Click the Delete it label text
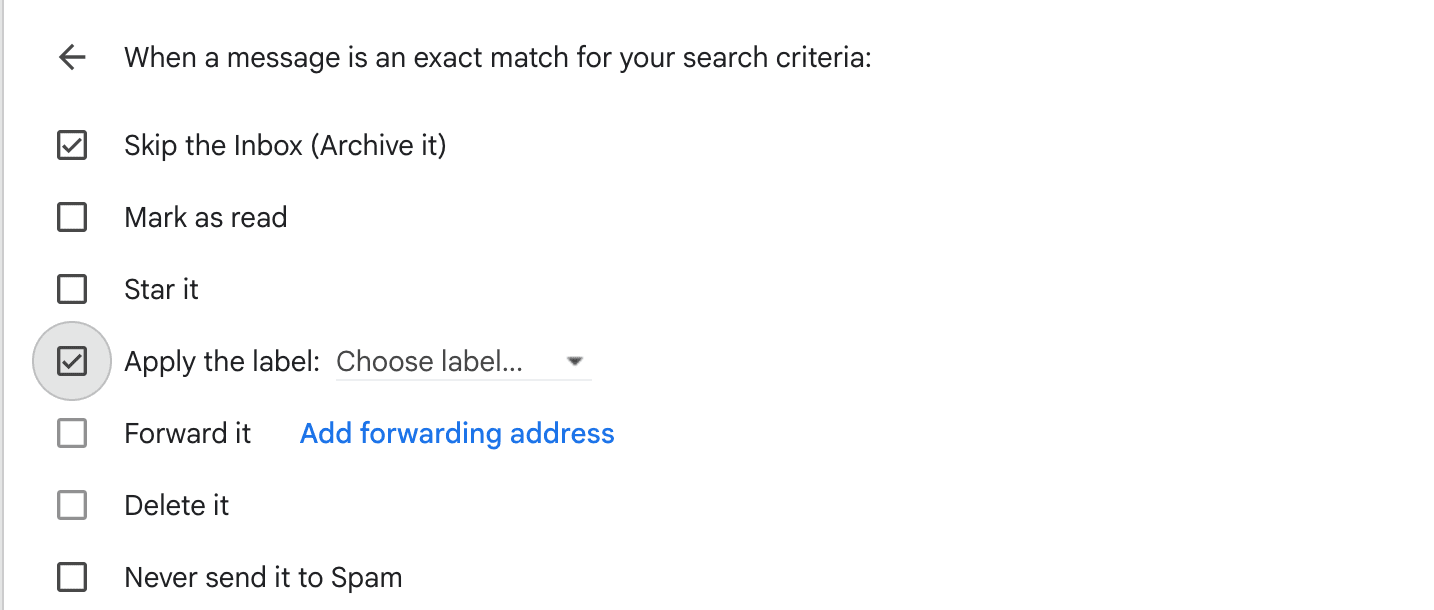 [176, 505]
